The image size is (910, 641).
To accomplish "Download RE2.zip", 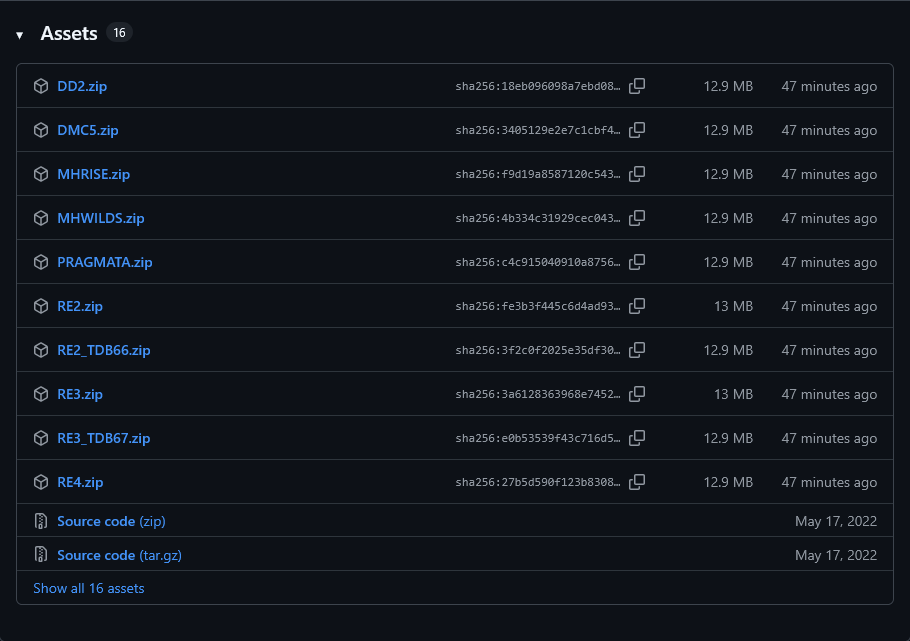I will [80, 306].
